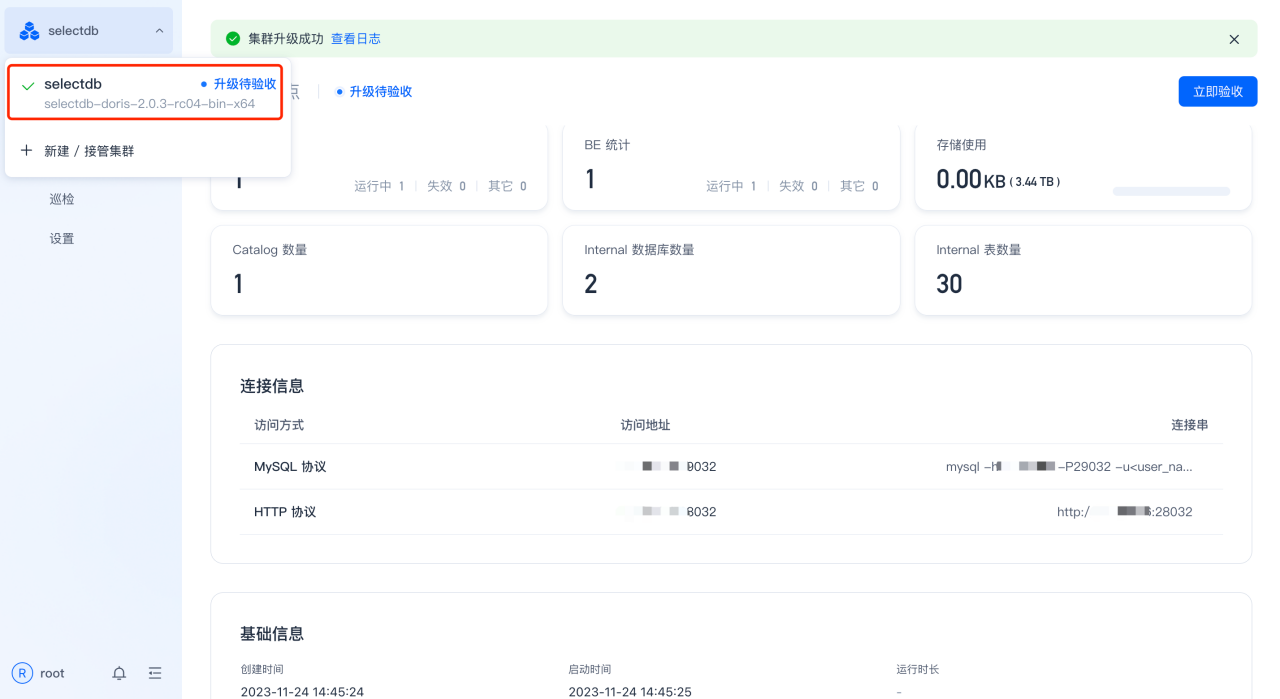Click the selectdb logo icon

click(x=30, y=31)
